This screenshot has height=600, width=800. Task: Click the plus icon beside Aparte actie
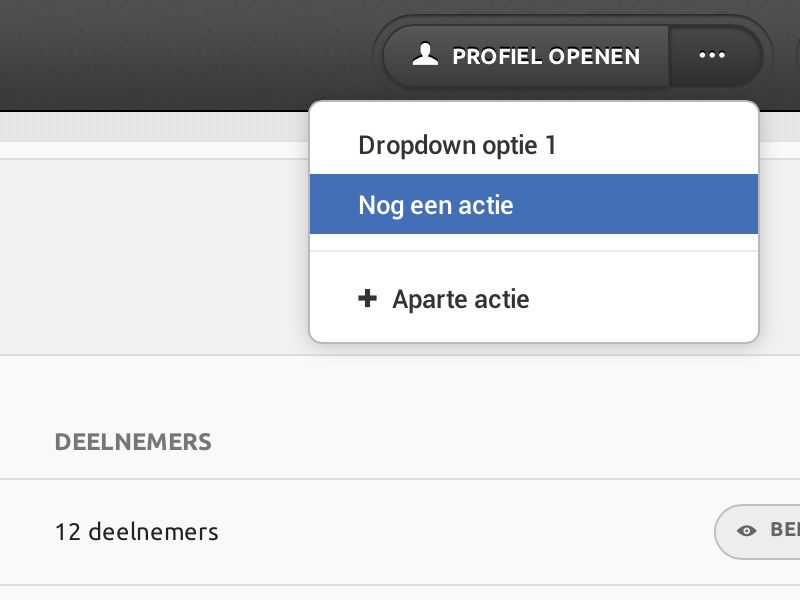[369, 298]
